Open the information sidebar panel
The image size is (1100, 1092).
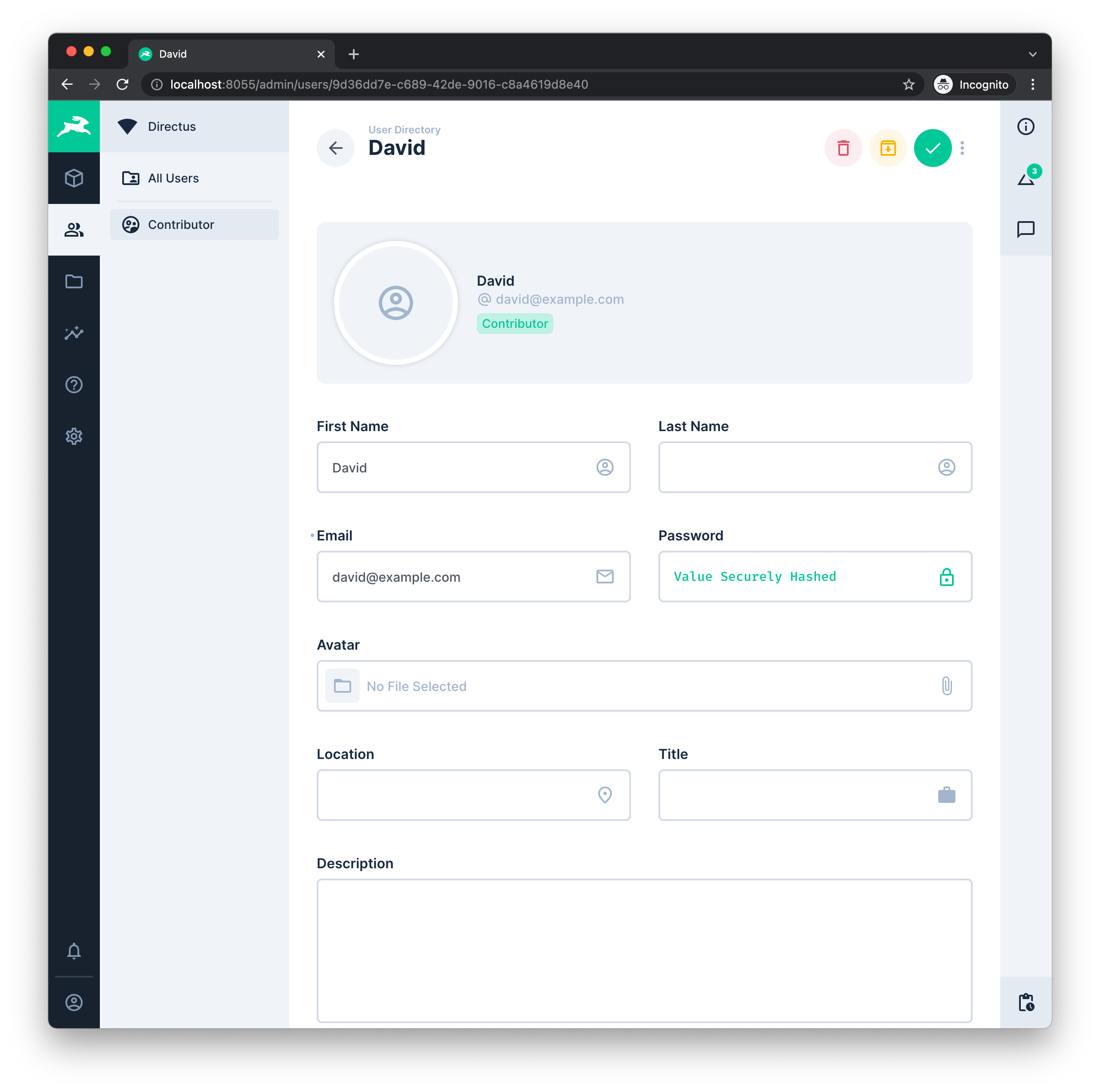[x=1026, y=126]
